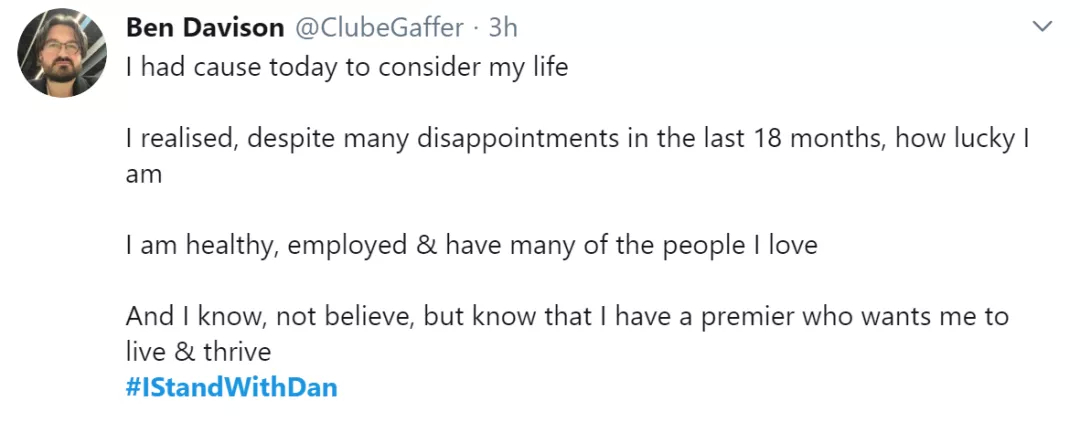Screen dimensions: 1080x422
Task: Click the text "I am healthy, employed"
Action: (267, 246)
